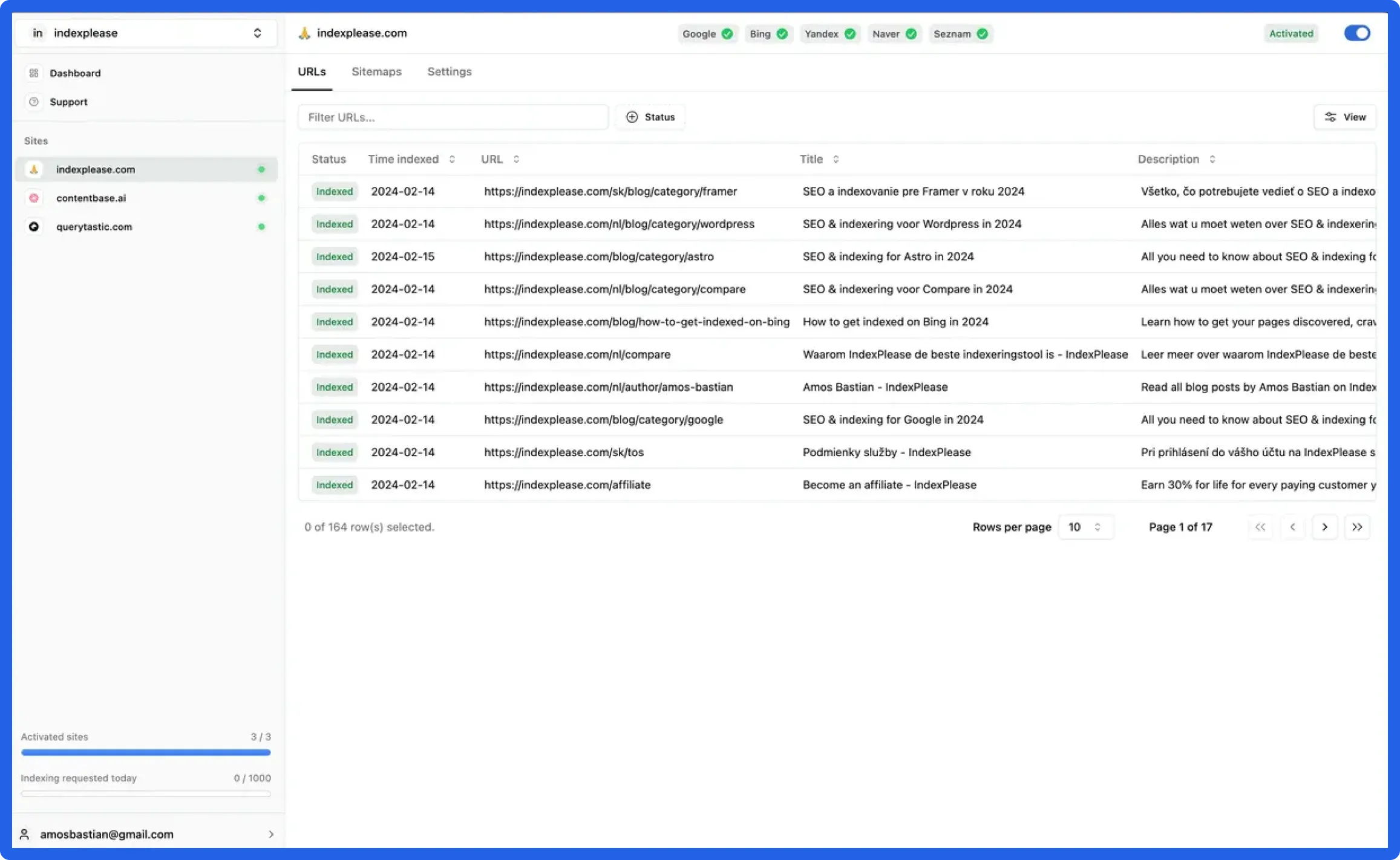The height and width of the screenshot is (860, 1400).
Task: Switch to the Settings tab
Action: [x=450, y=71]
